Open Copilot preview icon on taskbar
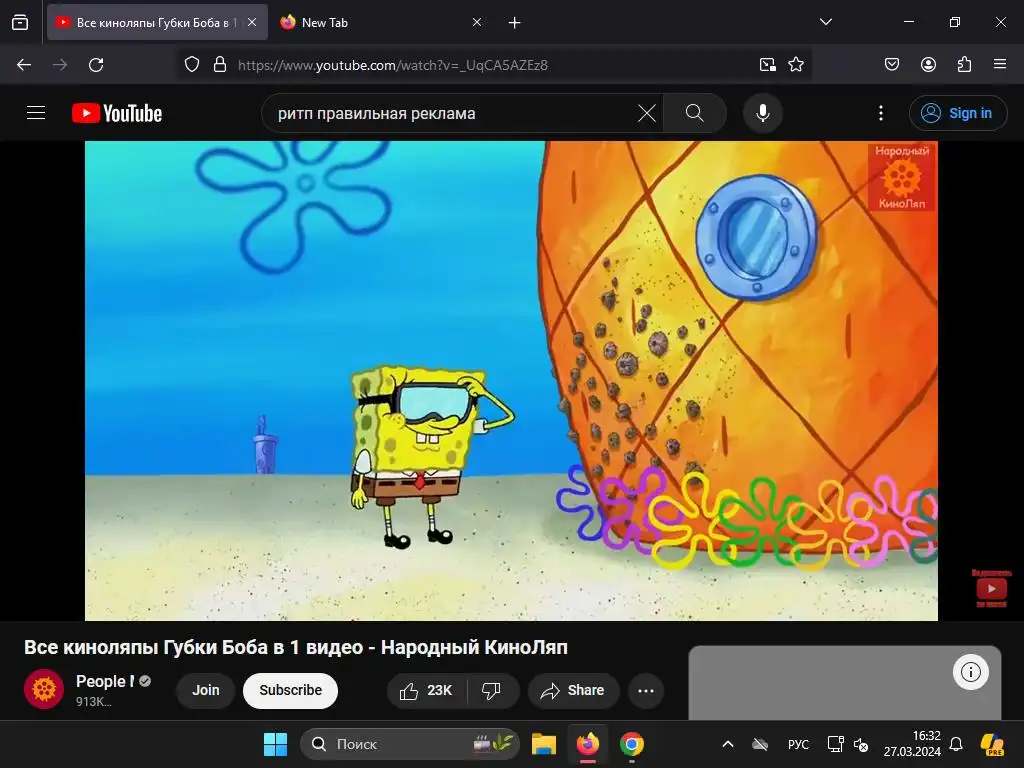 [993, 744]
